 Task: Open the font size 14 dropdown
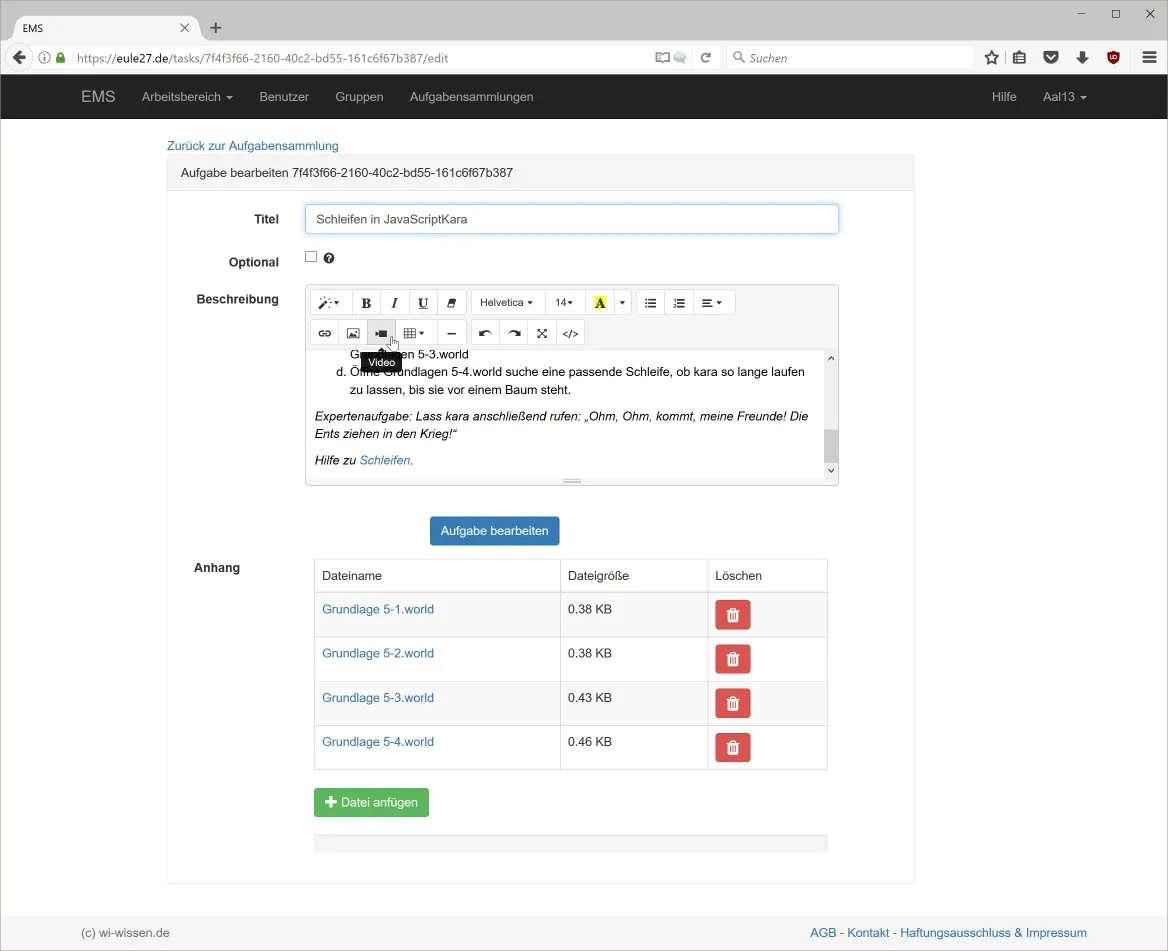[564, 303]
